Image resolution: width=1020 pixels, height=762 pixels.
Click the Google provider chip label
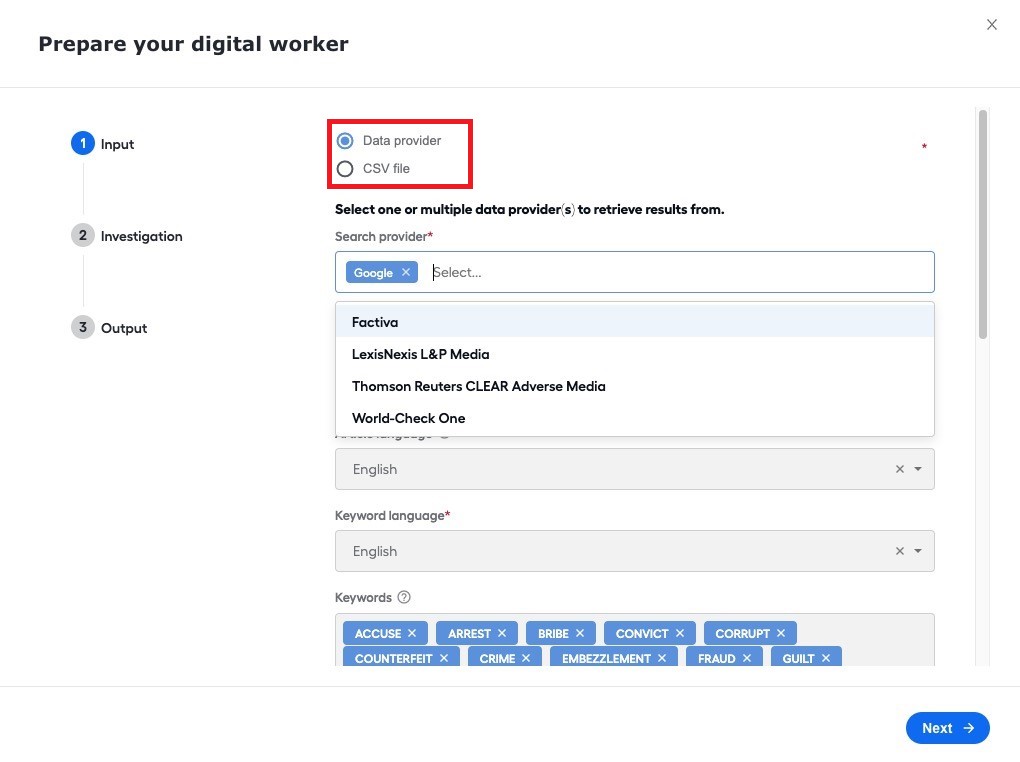tap(373, 273)
